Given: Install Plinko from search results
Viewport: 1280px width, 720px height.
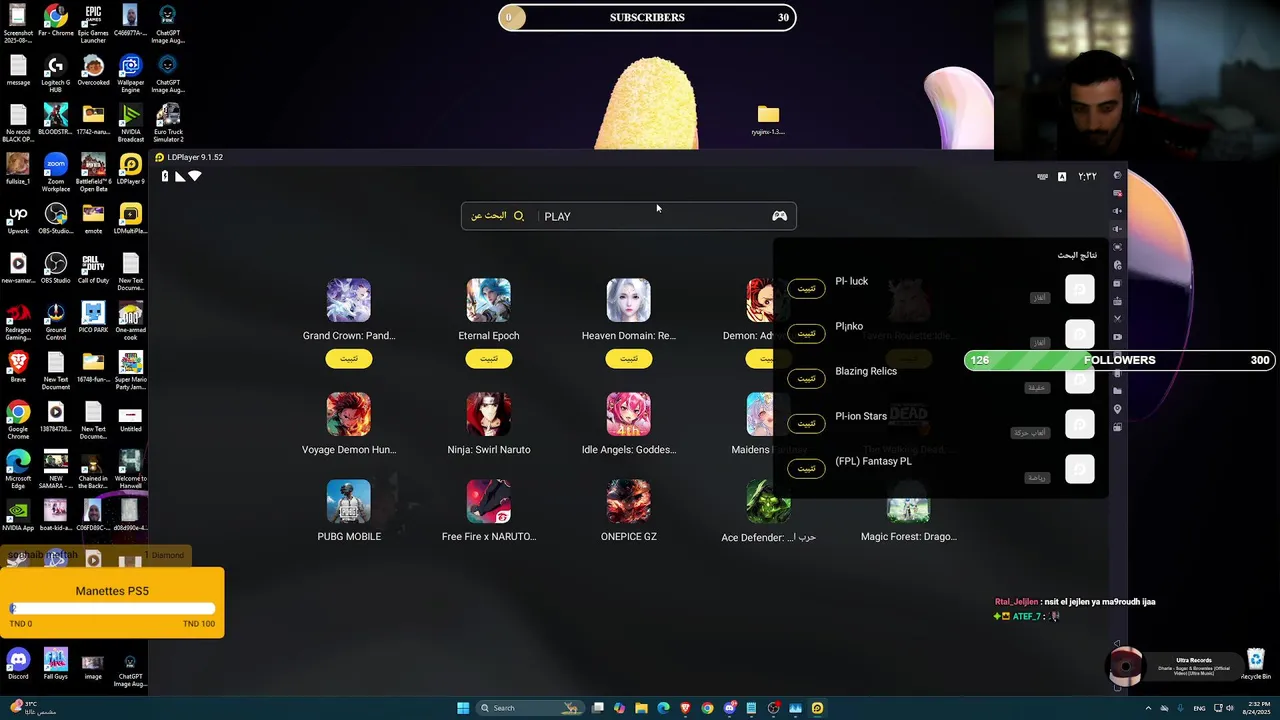Looking at the screenshot, I should click(807, 333).
